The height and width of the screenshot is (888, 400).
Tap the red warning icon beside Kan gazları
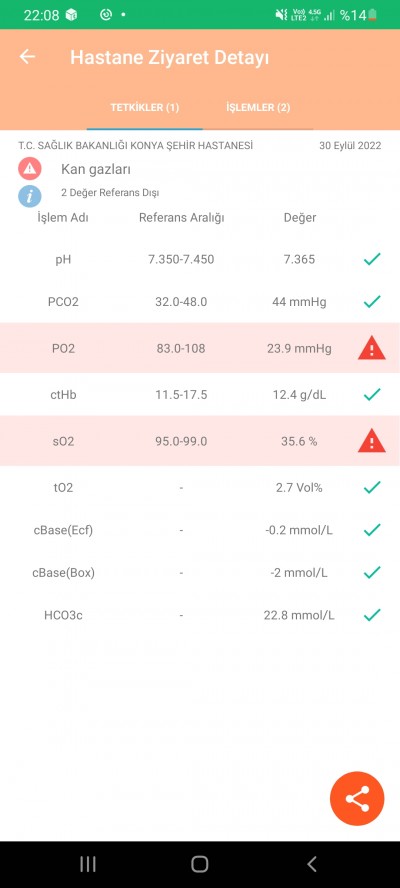click(29, 169)
